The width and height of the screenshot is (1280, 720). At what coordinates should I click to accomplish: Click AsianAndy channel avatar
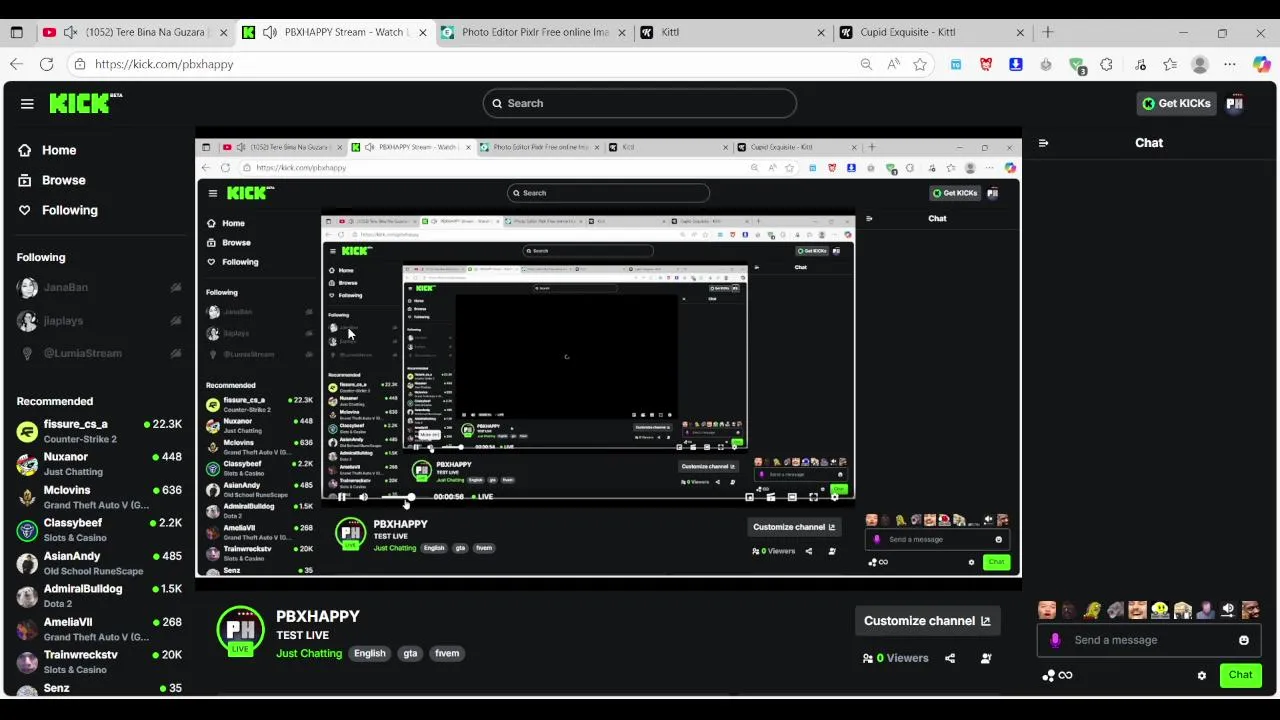[27, 563]
